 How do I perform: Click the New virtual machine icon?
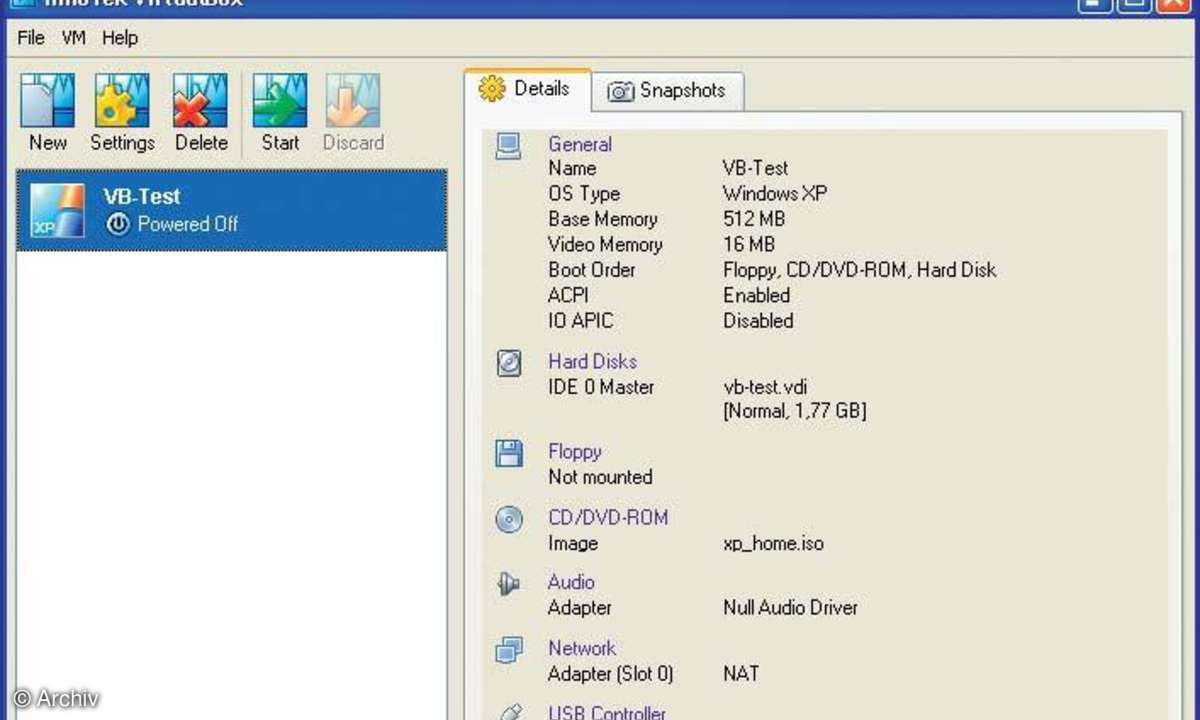[x=48, y=100]
